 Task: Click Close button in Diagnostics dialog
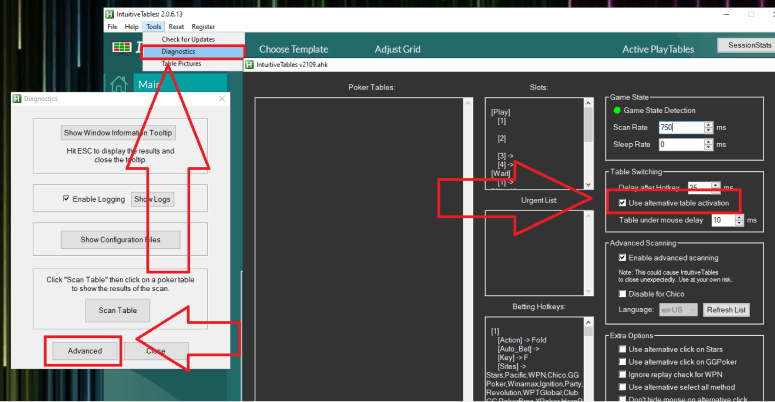tap(156, 351)
